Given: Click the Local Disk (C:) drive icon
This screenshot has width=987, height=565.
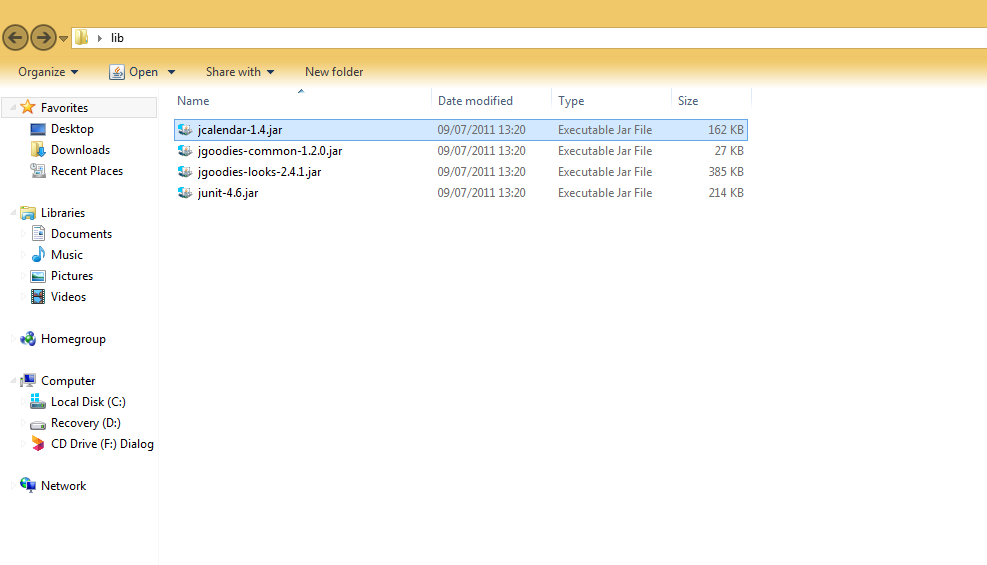Looking at the screenshot, I should click(x=38, y=401).
